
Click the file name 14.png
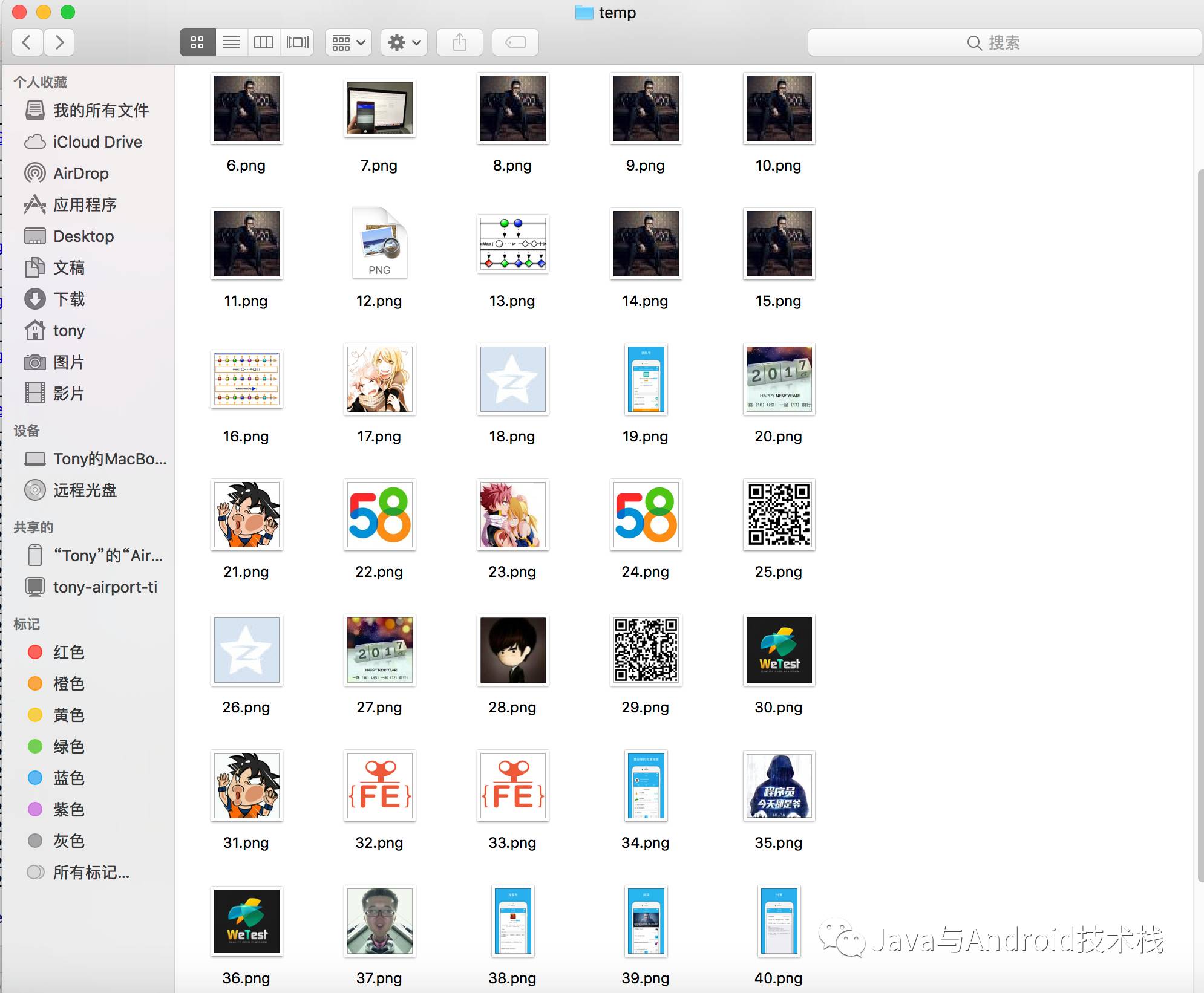pyautogui.click(x=645, y=301)
